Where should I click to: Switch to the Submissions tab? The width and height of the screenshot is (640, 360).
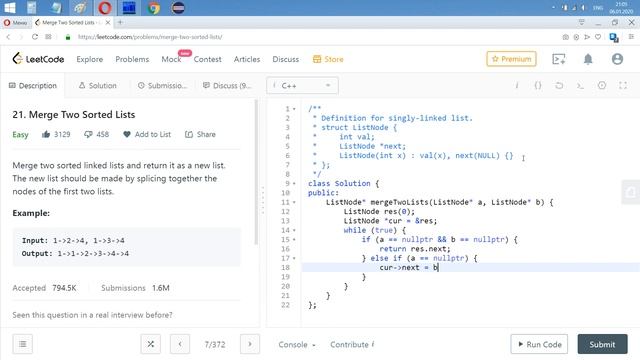162,86
